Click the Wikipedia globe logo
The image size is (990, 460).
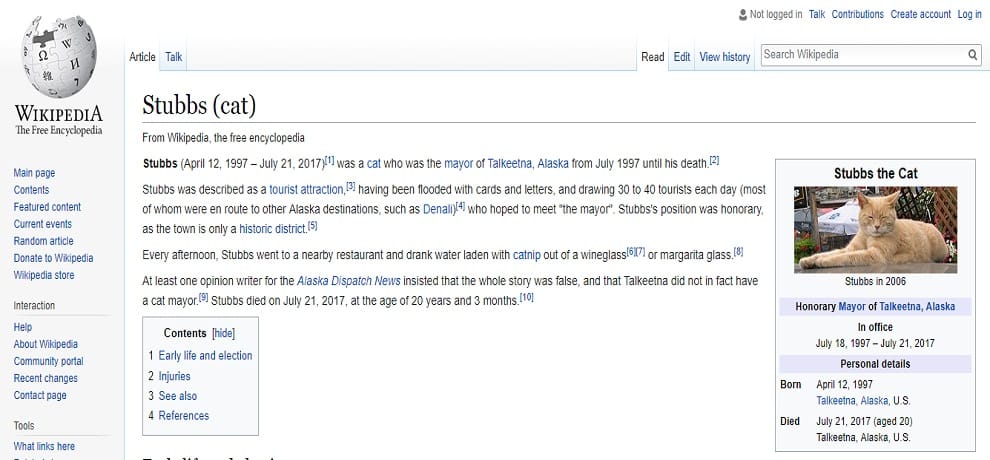click(59, 57)
